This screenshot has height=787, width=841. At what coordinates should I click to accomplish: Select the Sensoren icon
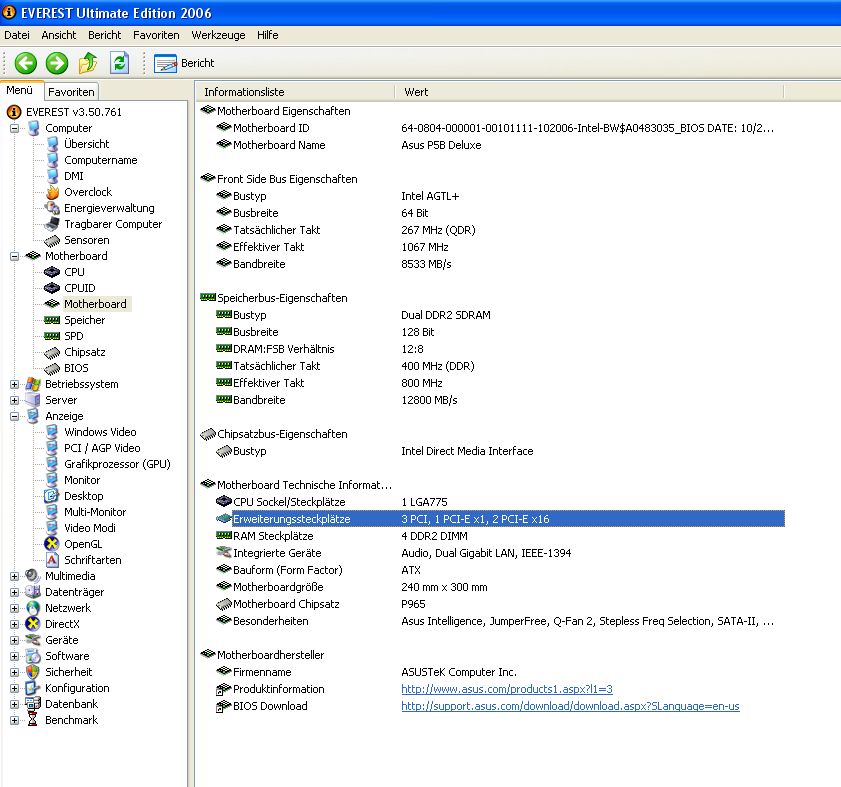53,240
